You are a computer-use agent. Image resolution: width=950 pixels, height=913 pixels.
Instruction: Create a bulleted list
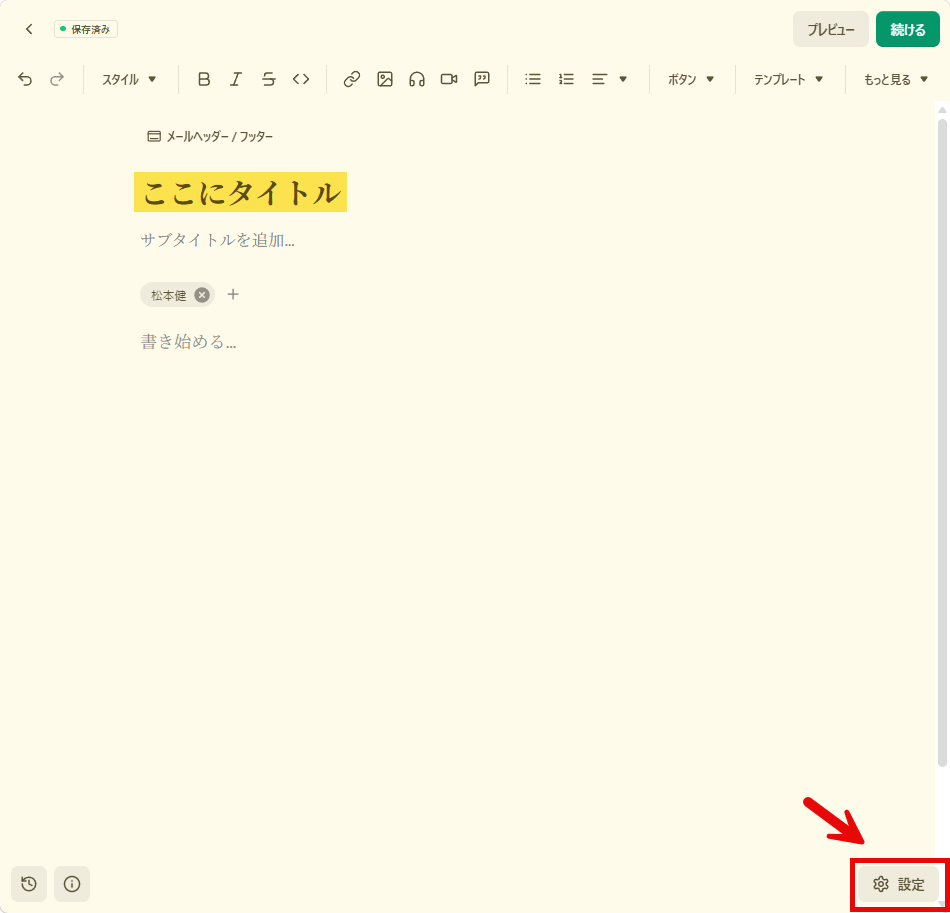pyautogui.click(x=533, y=79)
